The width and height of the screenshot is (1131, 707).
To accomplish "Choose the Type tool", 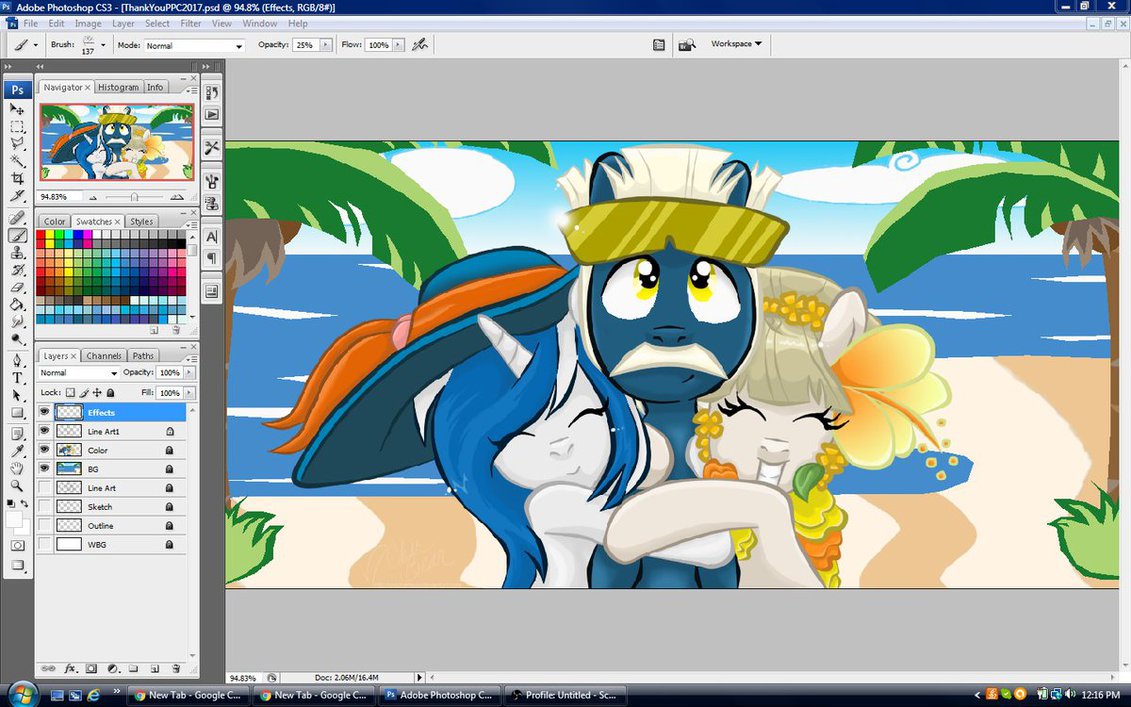I will click(x=17, y=378).
